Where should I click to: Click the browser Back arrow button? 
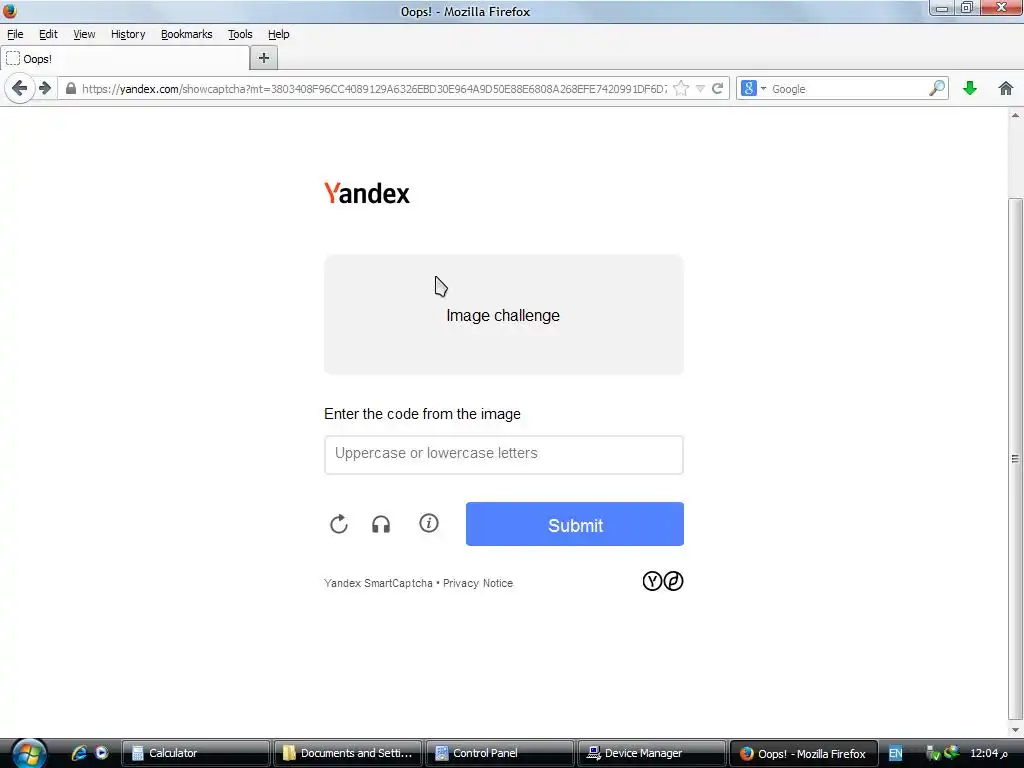(x=20, y=88)
